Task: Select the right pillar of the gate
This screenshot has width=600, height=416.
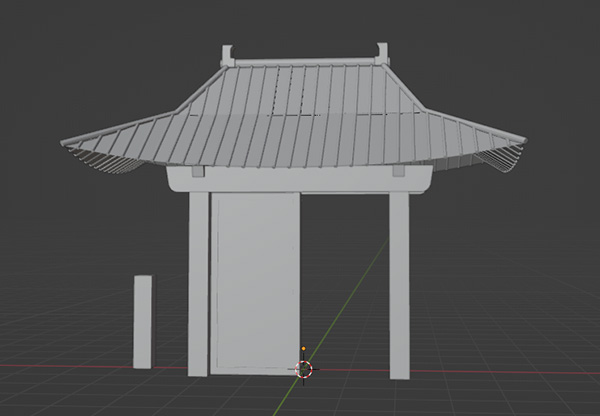Action: 399,285
